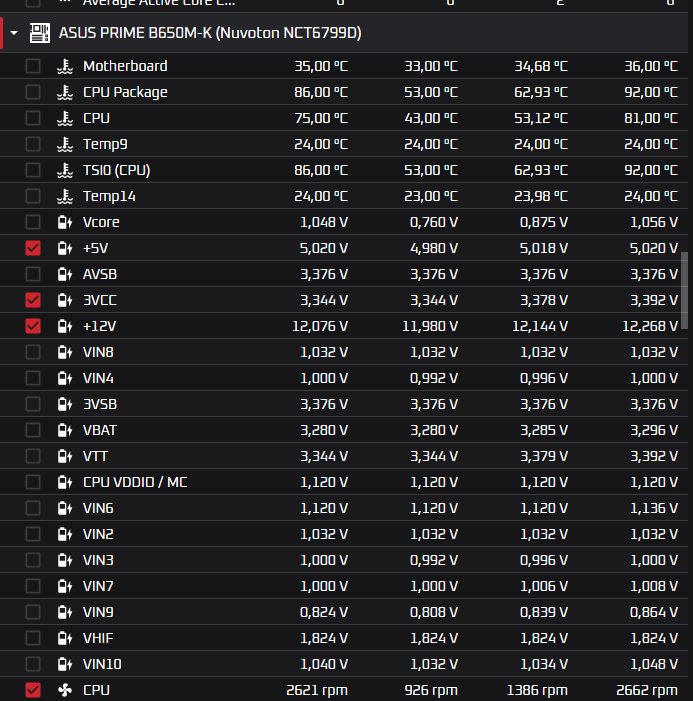Click the +5V value 4,980 V
Screen dimensions: 693x701
434,248
